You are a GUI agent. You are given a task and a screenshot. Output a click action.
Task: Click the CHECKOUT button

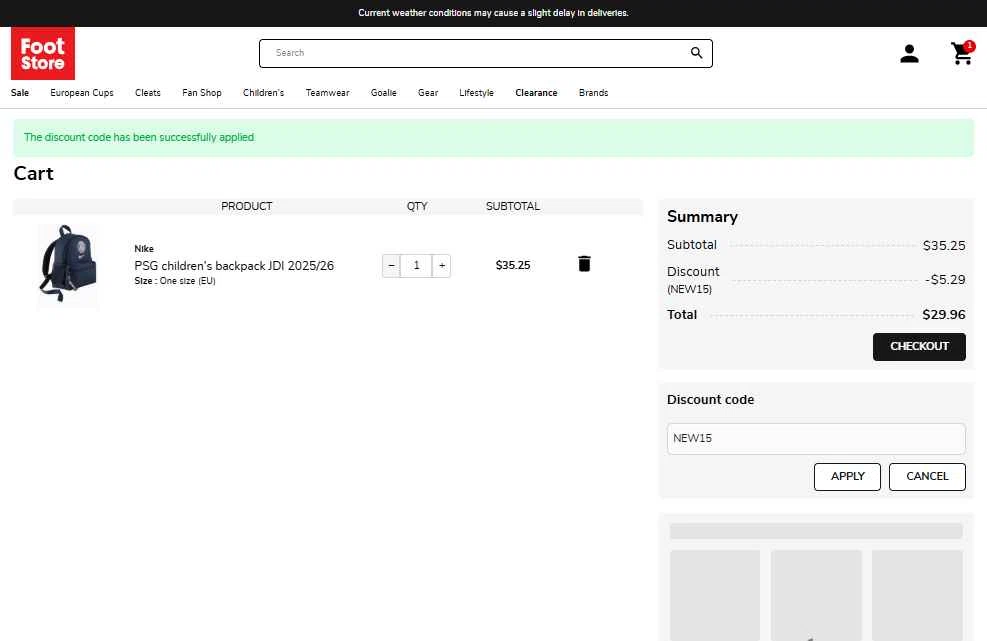tap(919, 347)
